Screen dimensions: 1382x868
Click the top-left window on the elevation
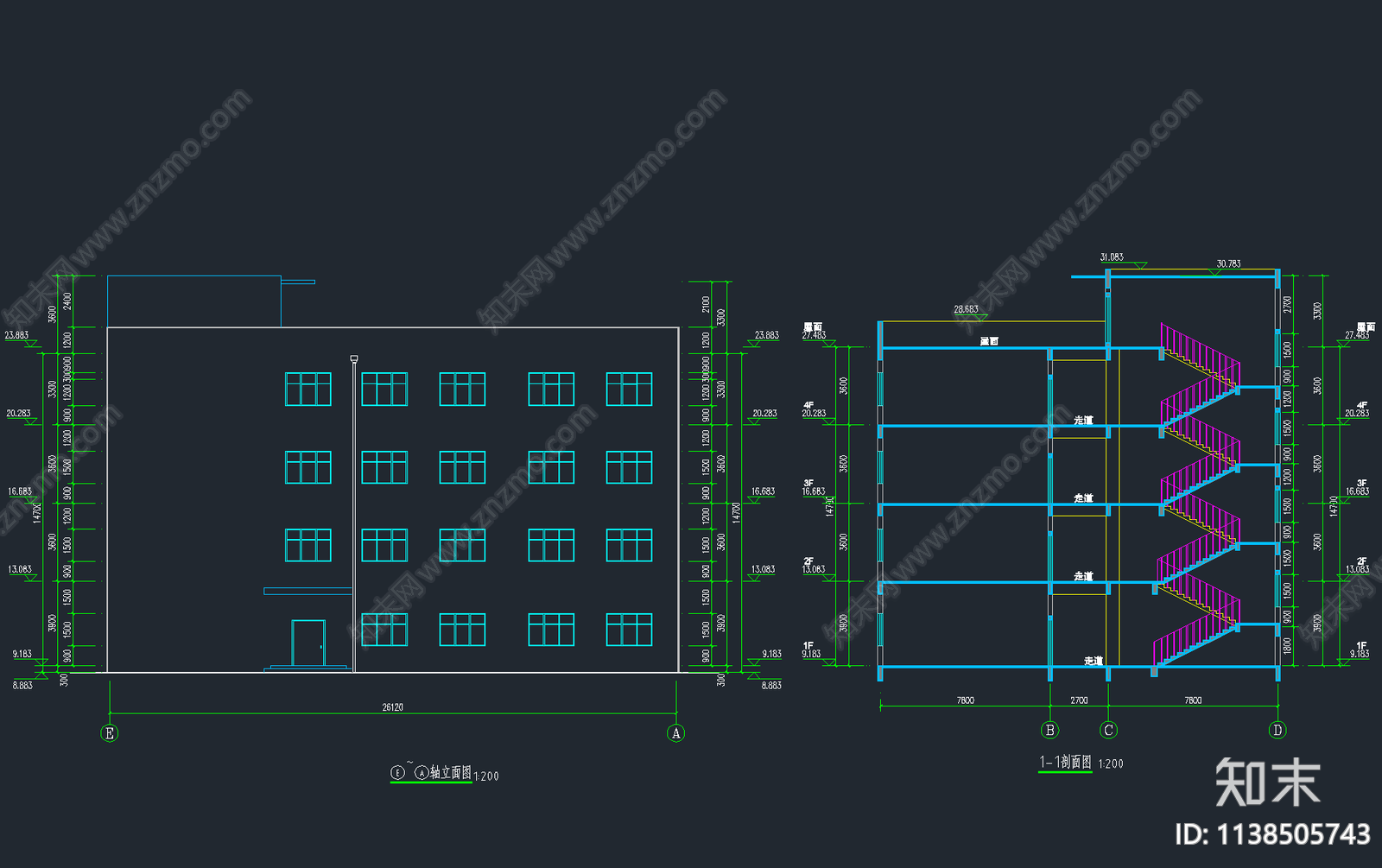click(x=308, y=390)
